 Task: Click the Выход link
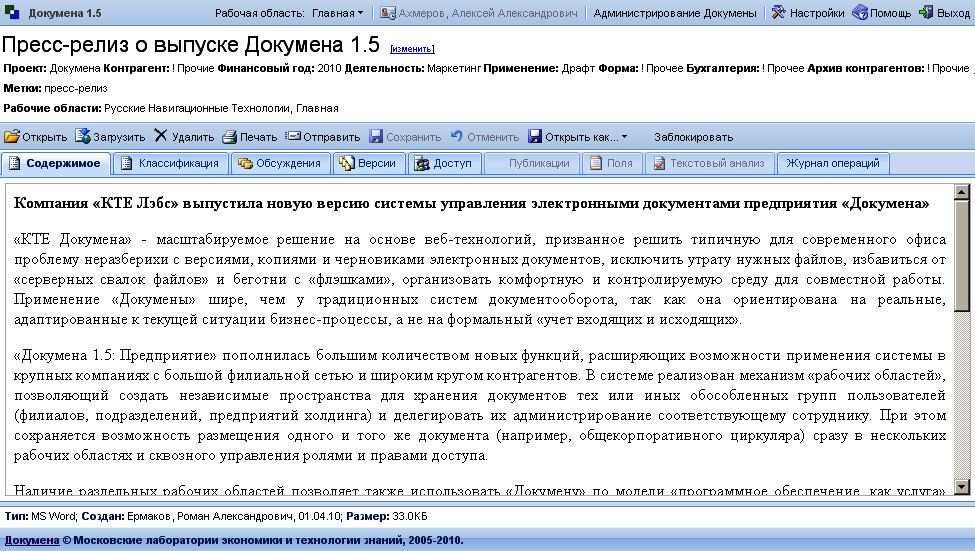(953, 13)
